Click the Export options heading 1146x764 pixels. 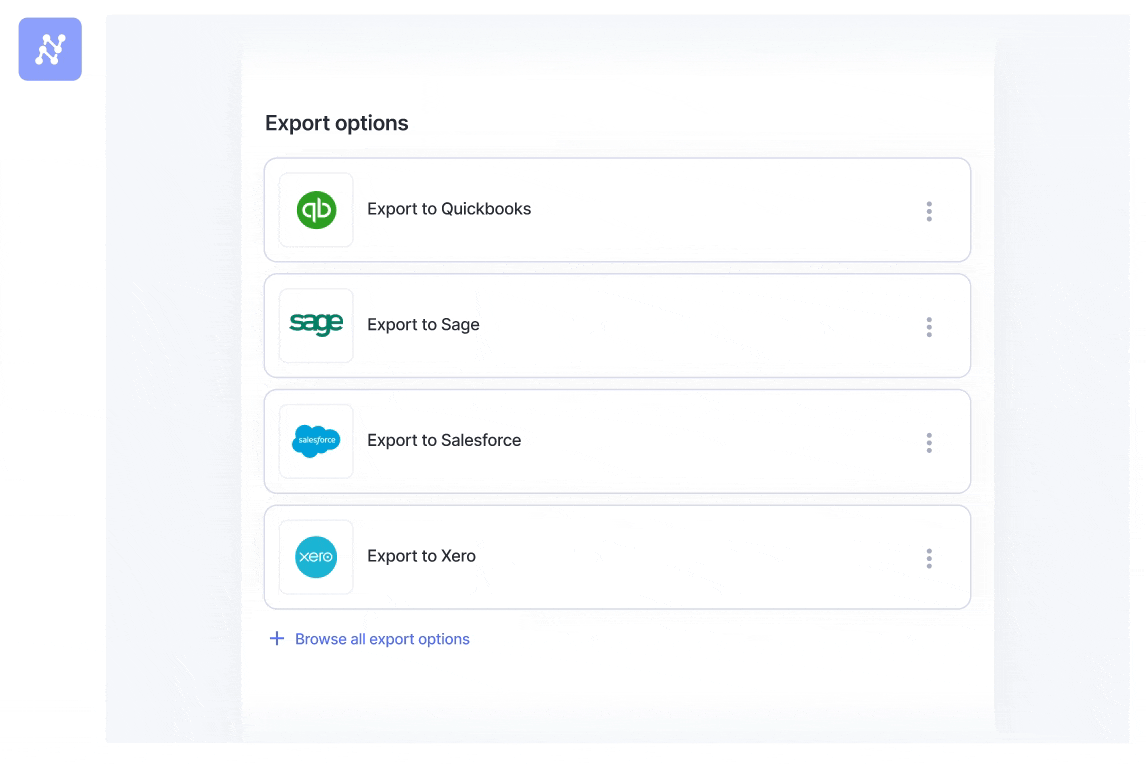(336, 122)
